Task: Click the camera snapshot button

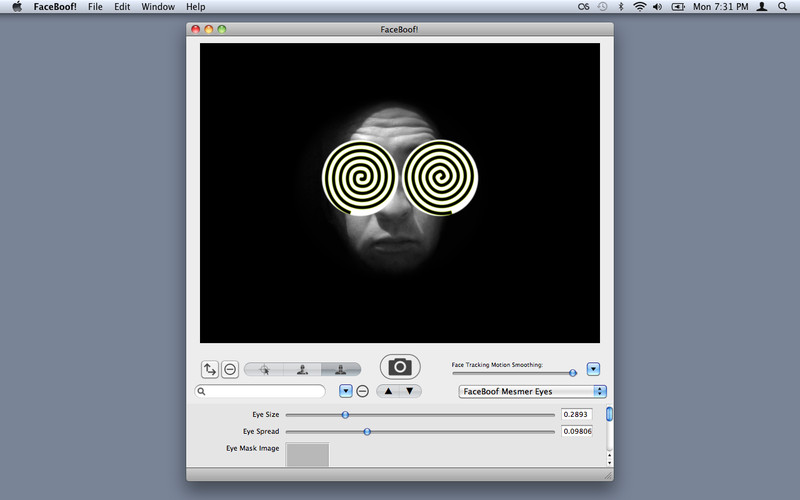Action: tap(400, 367)
